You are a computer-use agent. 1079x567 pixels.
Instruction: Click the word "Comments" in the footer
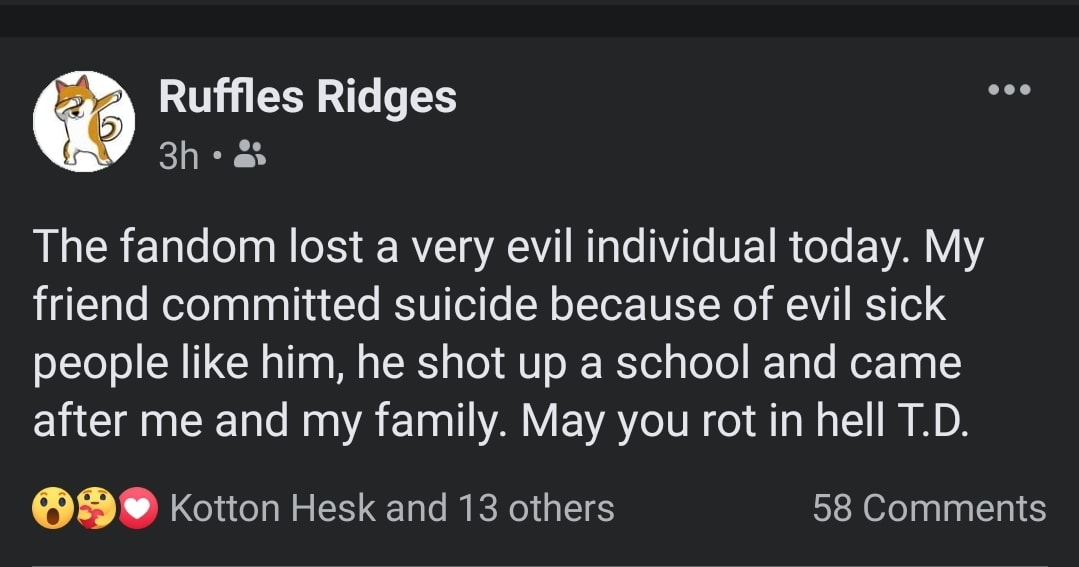(954, 509)
